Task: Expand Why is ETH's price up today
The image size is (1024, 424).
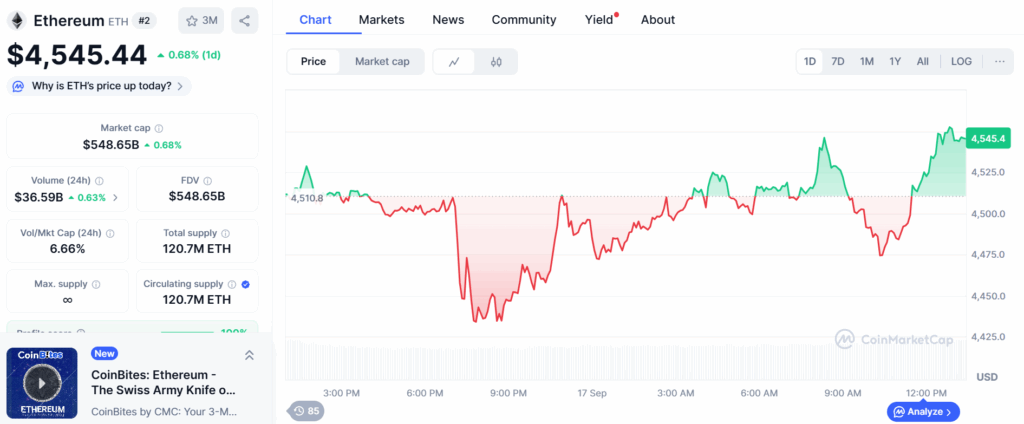Action: tap(98, 86)
